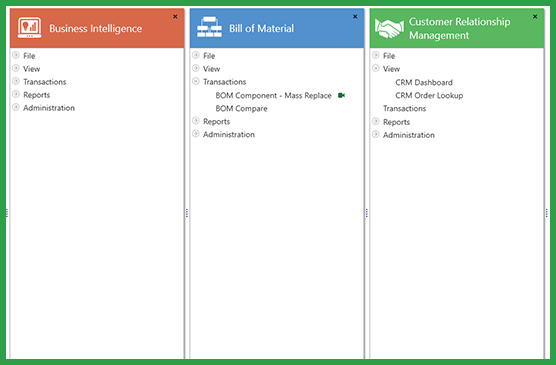Collapse View arrow in Customer Relationship Management panel
This screenshot has width=556, height=365.
point(376,68)
